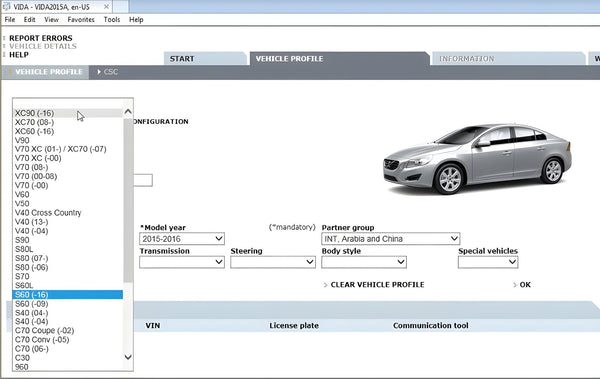Click the REPORT ERRORS link
Viewport: 600px width, 379px height.
(41, 38)
